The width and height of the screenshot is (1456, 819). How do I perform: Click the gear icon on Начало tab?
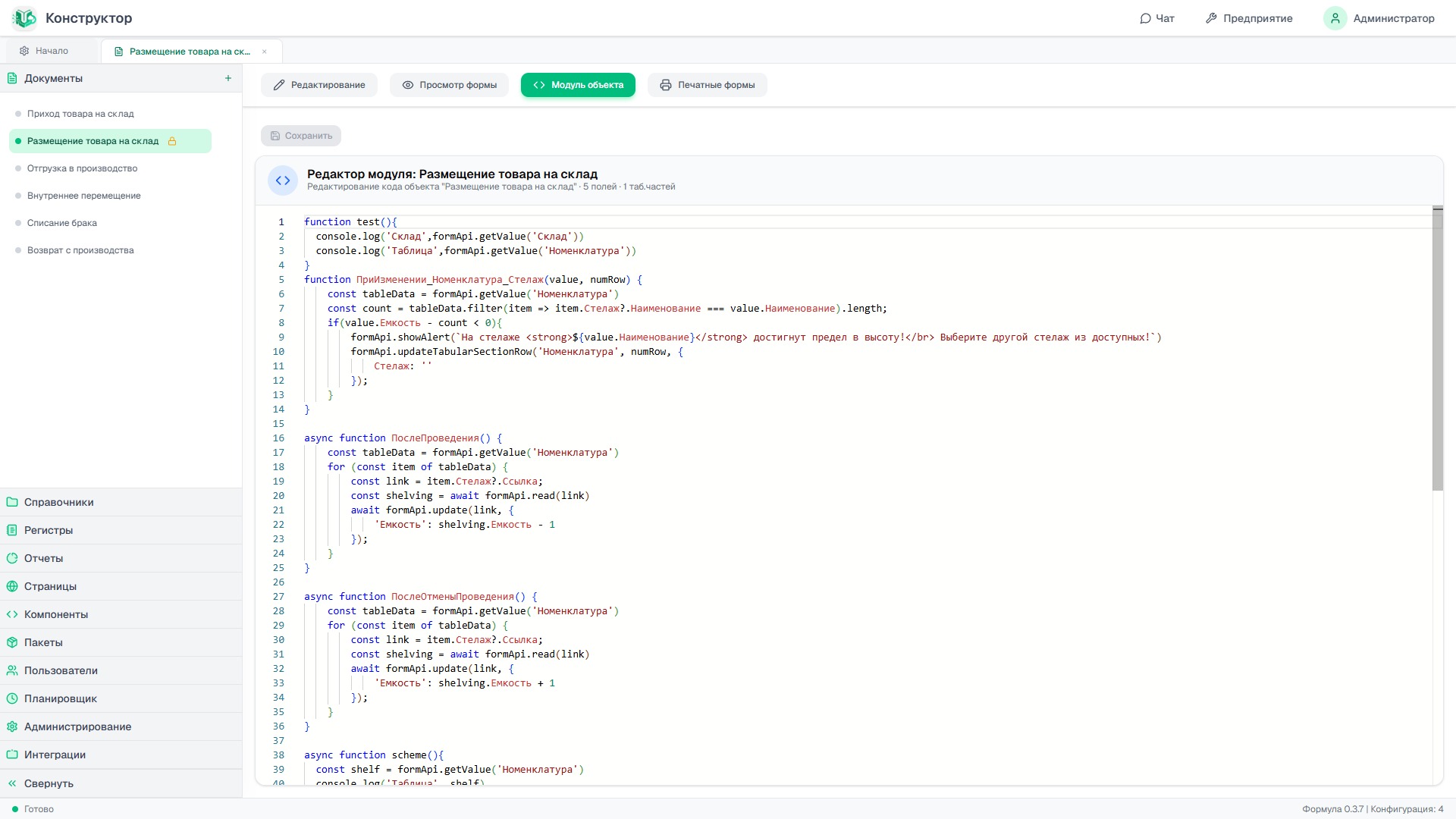pyautogui.click(x=24, y=51)
